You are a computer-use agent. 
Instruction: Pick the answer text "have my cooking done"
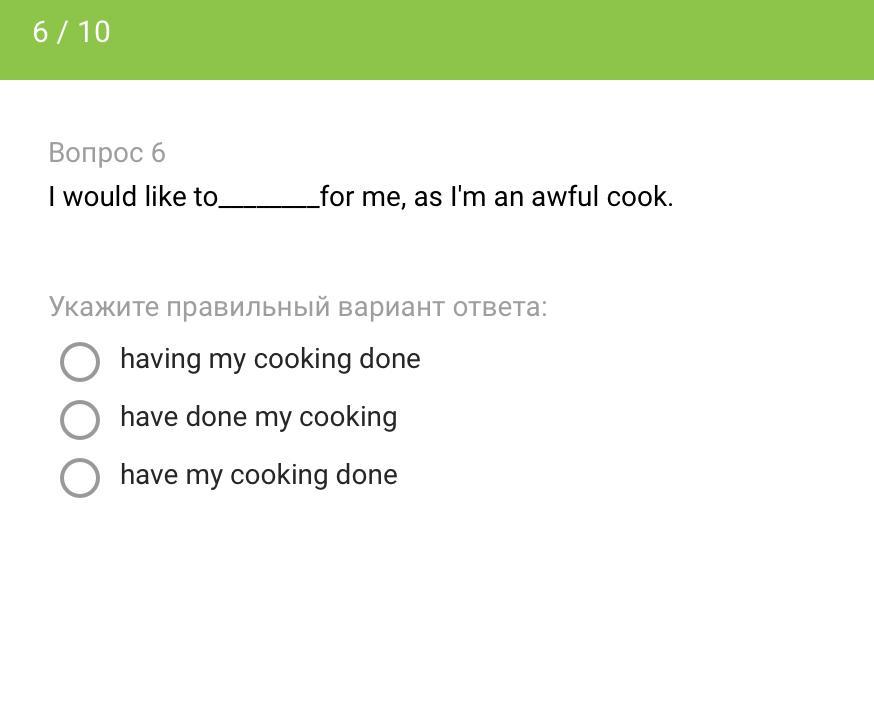258,475
